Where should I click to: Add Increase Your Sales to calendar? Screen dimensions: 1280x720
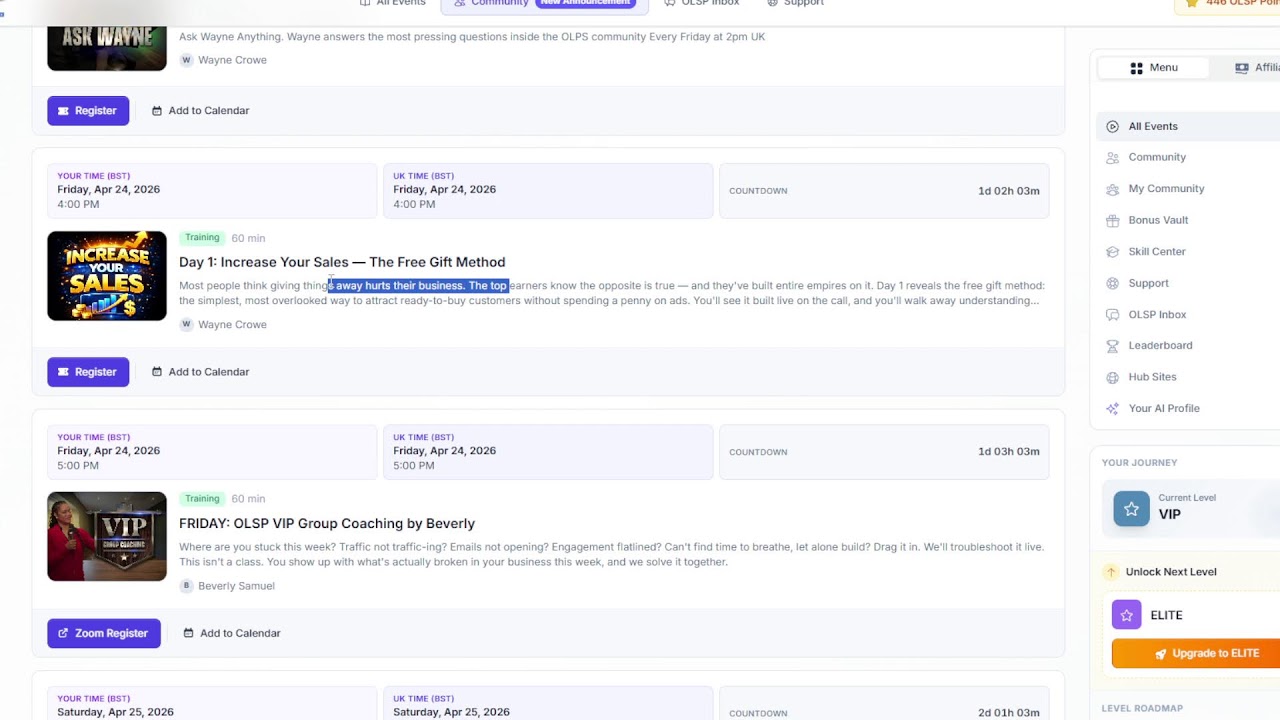(200, 372)
